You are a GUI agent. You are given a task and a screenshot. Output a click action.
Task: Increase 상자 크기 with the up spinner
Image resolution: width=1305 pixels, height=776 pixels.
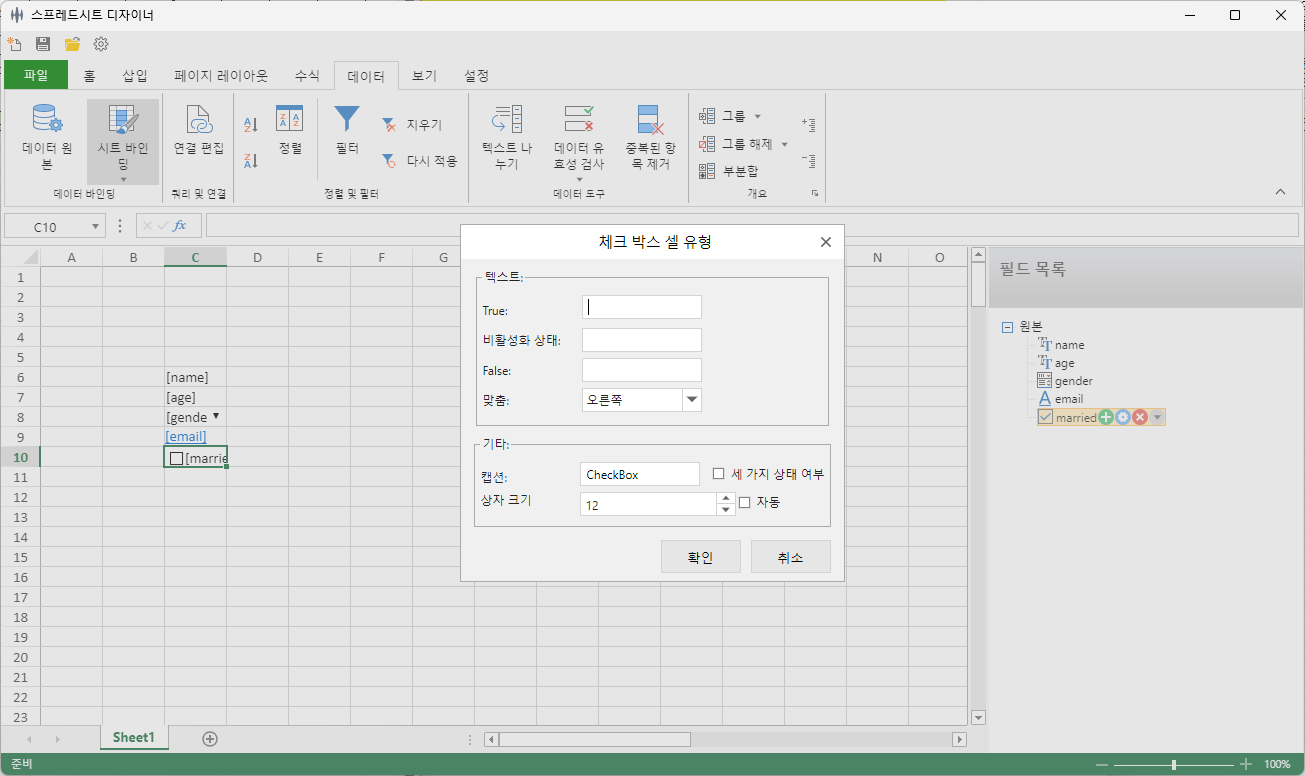coord(726,498)
